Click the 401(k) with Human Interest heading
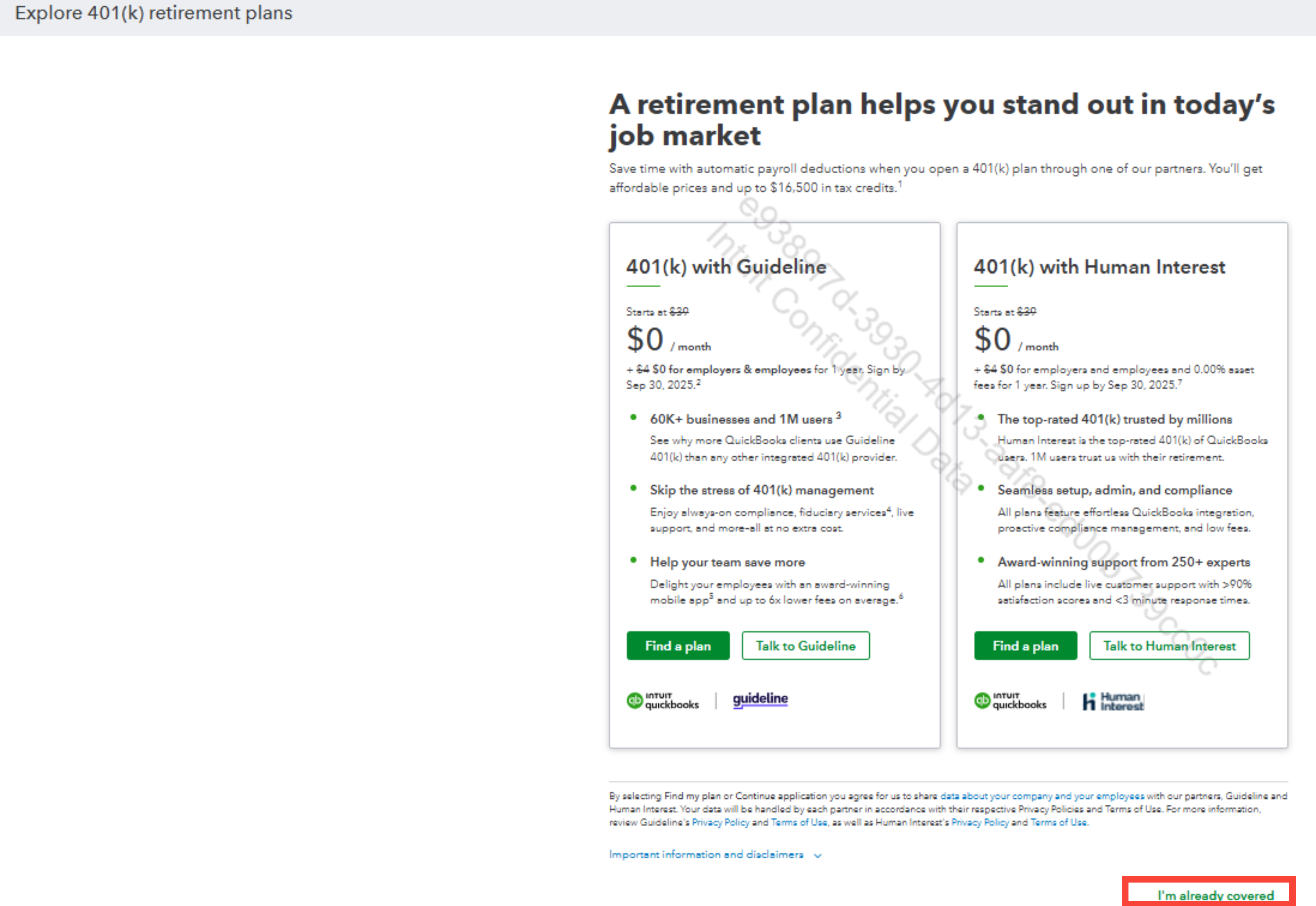The image size is (1316, 906). (1099, 267)
